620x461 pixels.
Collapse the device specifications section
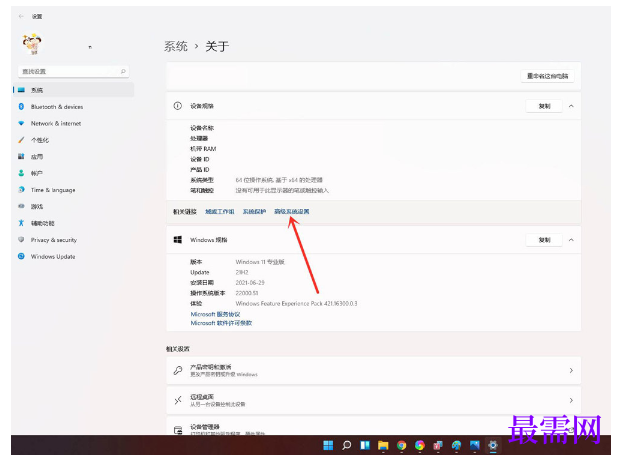[x=571, y=106]
